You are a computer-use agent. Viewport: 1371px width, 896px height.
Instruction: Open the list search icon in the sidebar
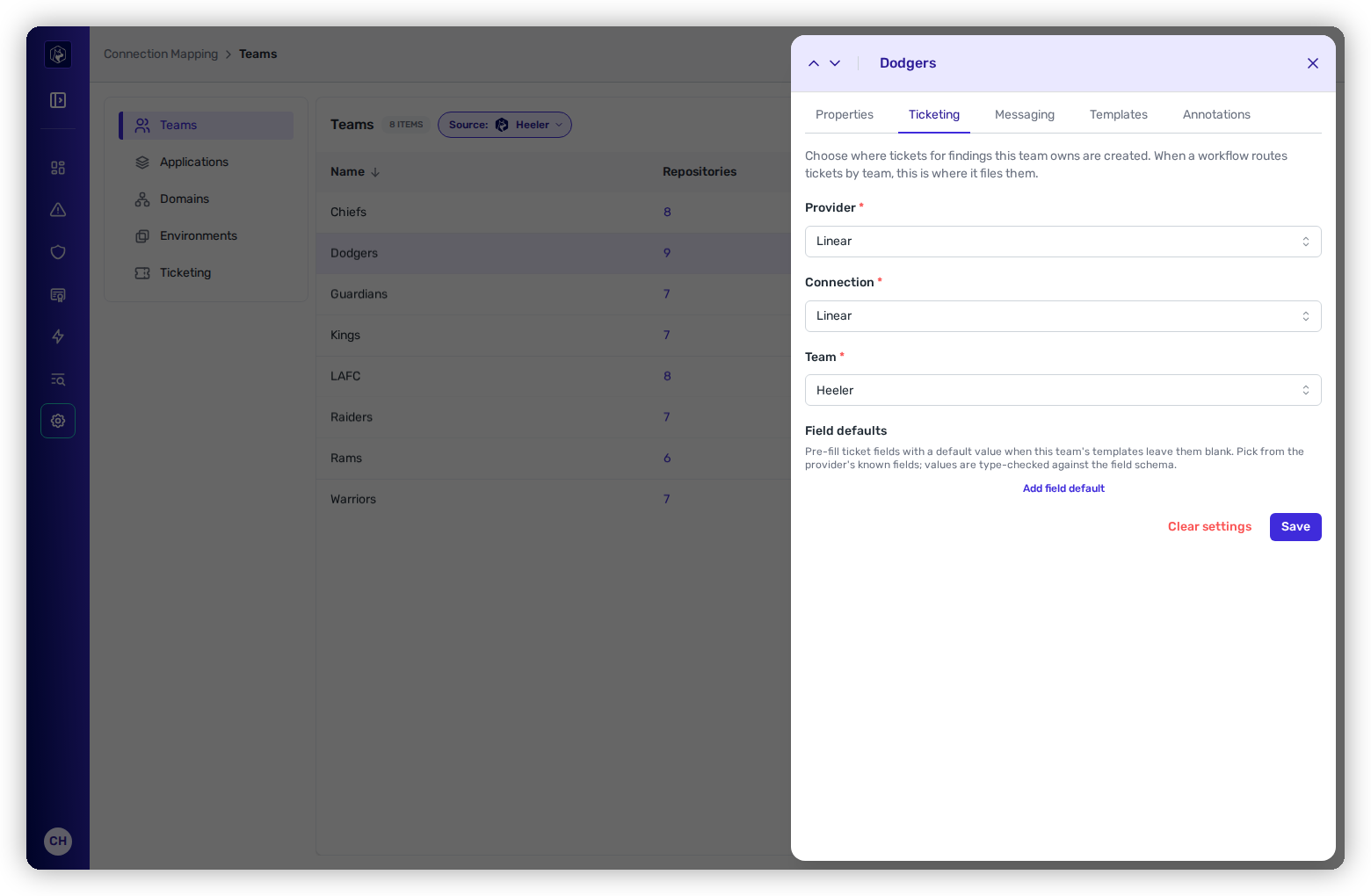(58, 379)
